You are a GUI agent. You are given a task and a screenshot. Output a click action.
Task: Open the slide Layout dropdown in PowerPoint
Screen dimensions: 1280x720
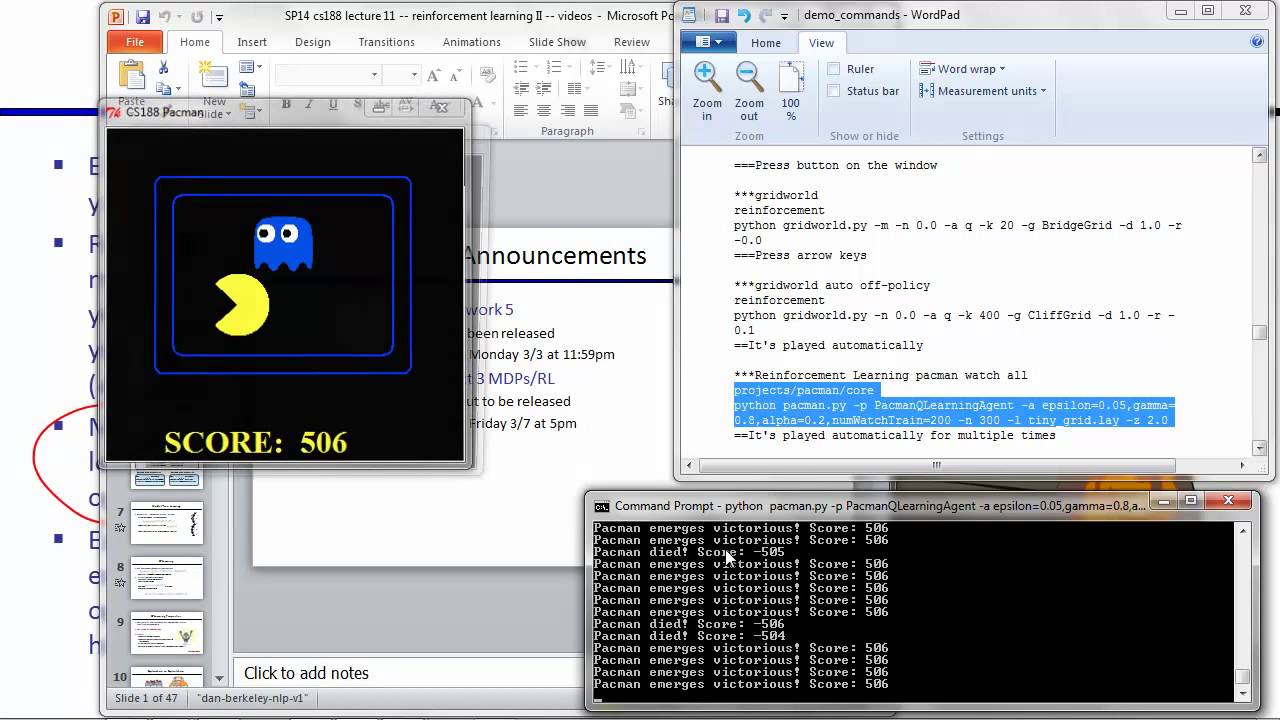(x=250, y=67)
